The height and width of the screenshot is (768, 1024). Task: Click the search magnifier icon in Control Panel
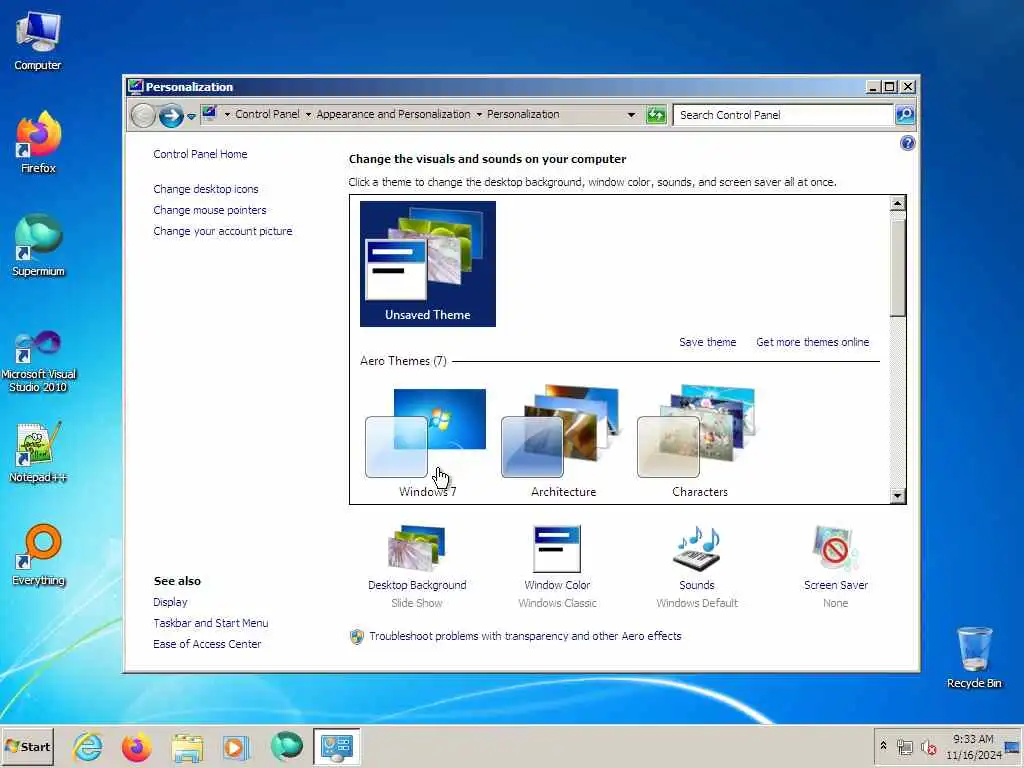click(x=904, y=115)
